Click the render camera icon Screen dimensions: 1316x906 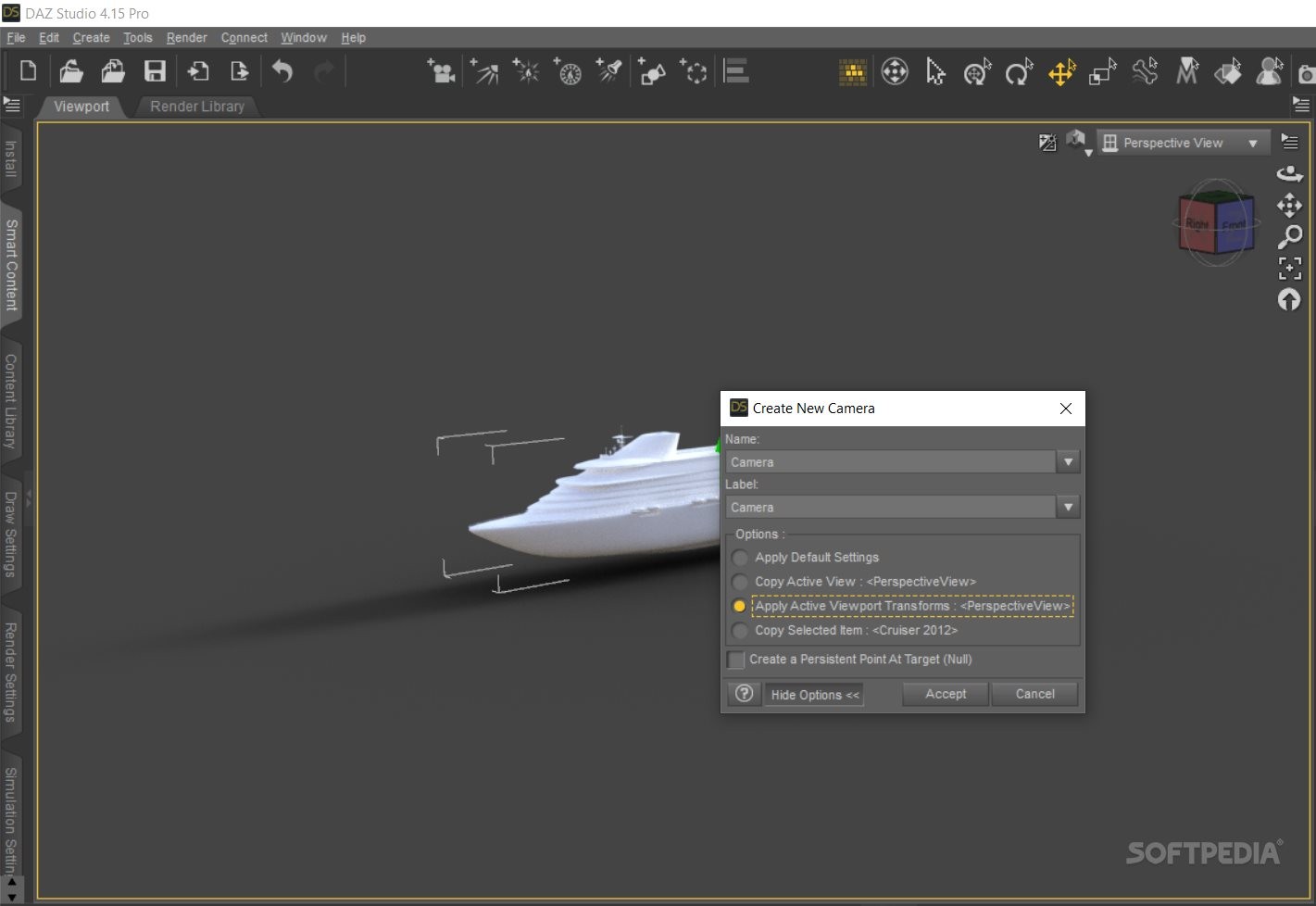coord(1306,73)
